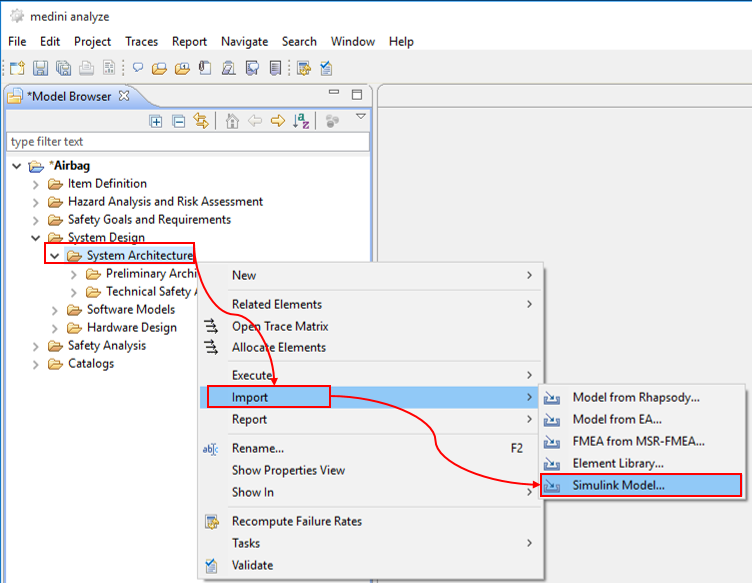The image size is (752, 583).
Task: Click the Validate checklist toolbar icon
Action: point(326,68)
